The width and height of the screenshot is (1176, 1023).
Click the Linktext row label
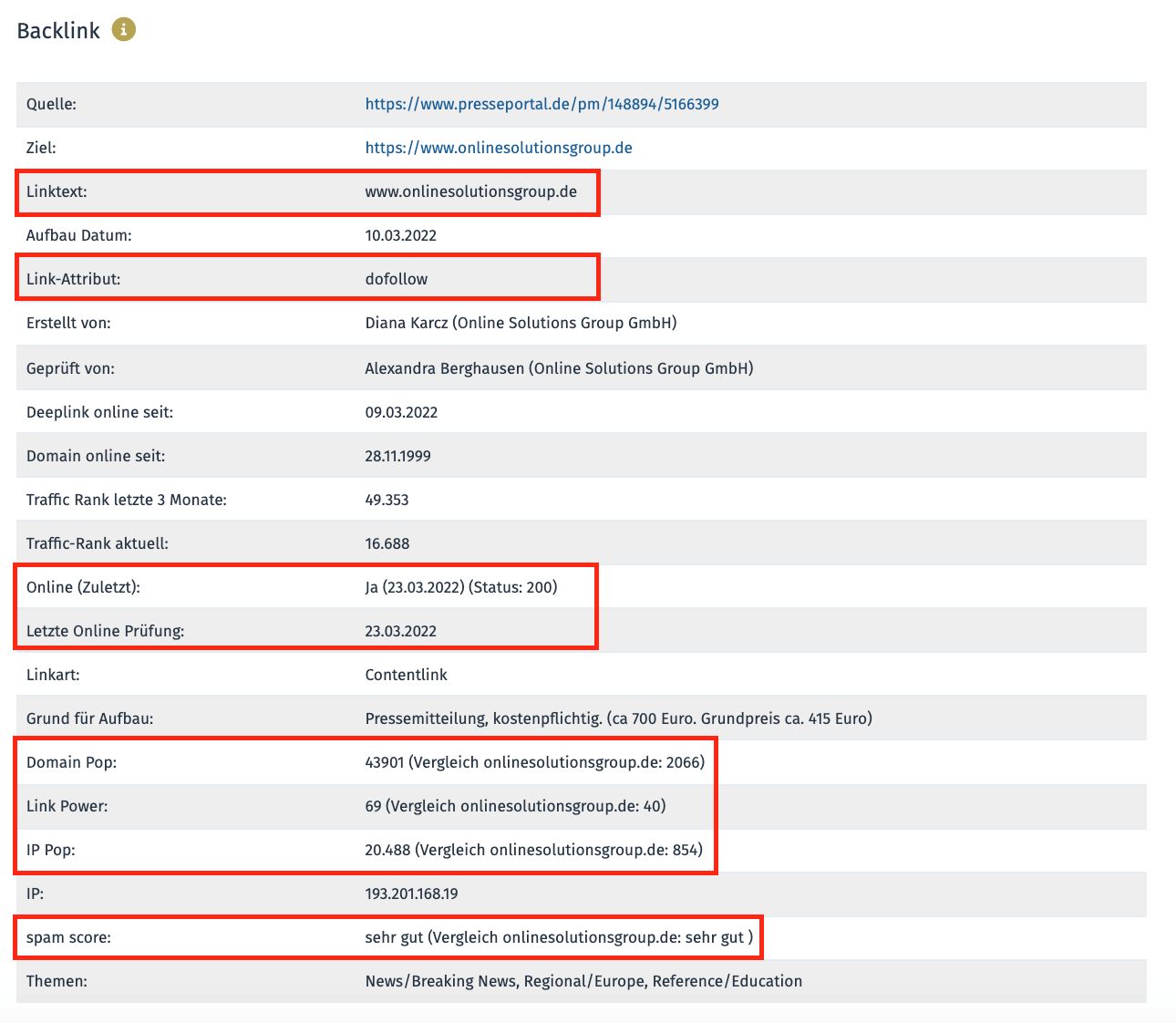click(x=57, y=191)
